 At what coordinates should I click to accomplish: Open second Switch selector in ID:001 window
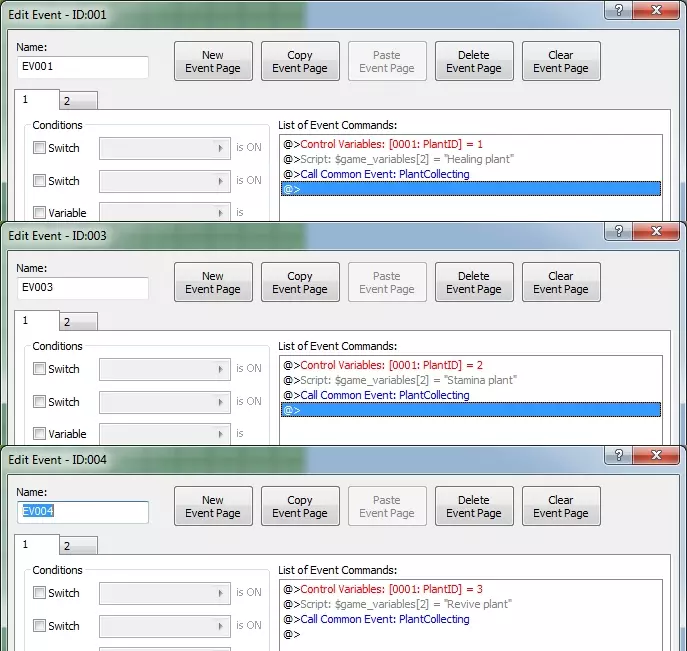click(165, 181)
